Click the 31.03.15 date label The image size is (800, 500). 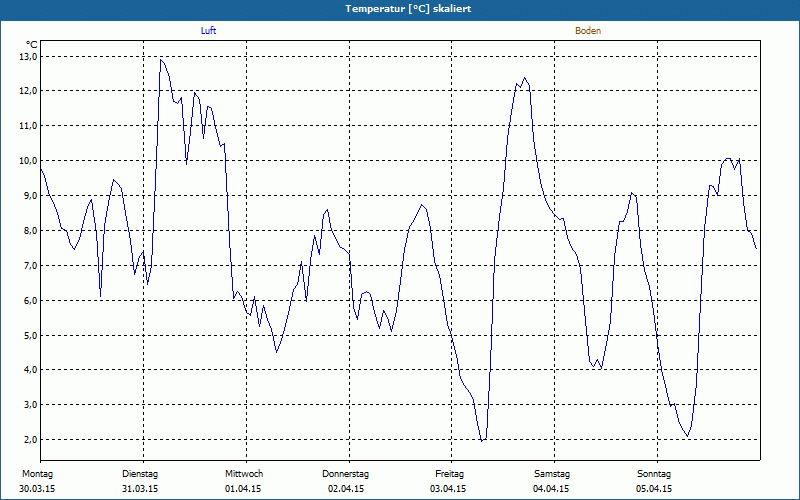coord(140,489)
